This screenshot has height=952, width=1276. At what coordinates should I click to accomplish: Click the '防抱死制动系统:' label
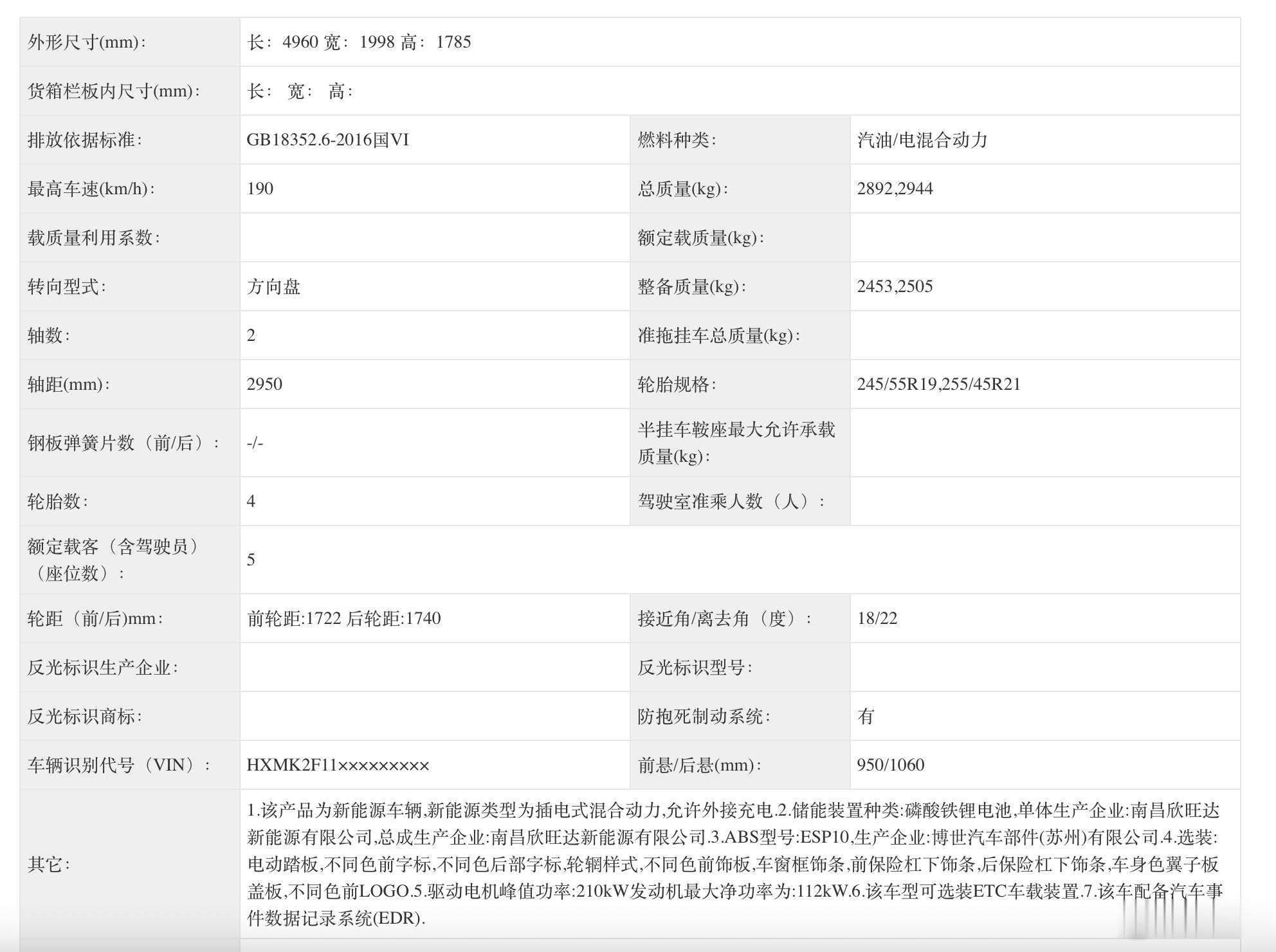click(704, 716)
